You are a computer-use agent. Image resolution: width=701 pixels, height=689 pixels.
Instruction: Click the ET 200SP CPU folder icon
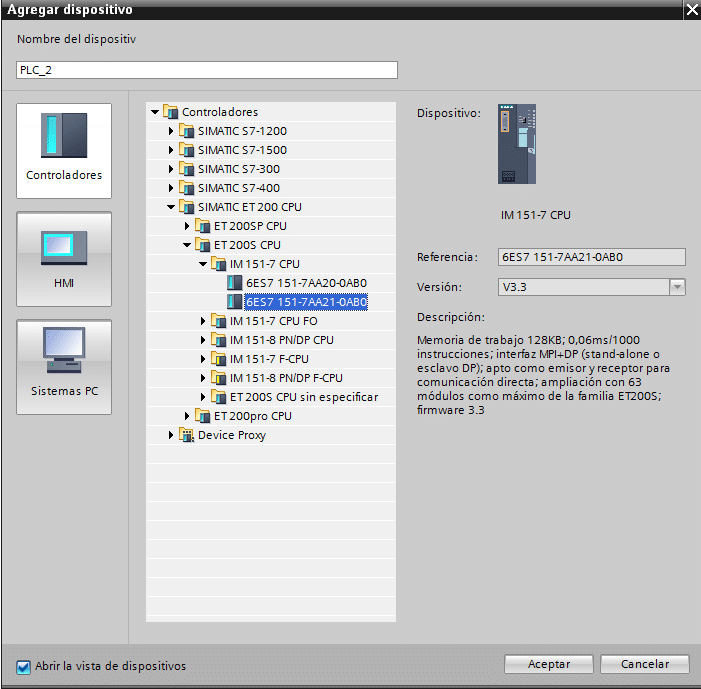(203, 226)
